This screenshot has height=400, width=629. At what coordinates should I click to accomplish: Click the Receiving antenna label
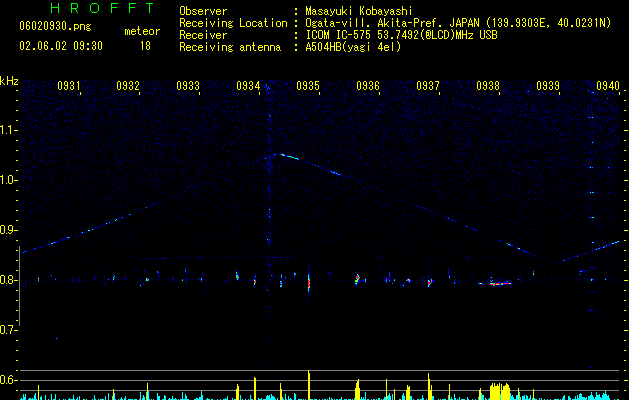(230, 47)
